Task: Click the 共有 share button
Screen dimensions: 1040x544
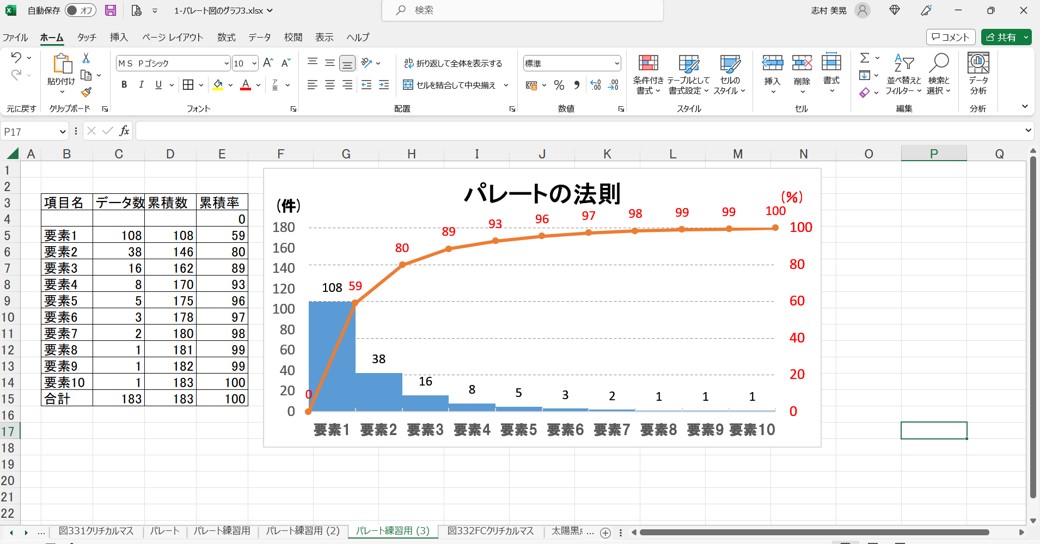Action: point(1006,37)
